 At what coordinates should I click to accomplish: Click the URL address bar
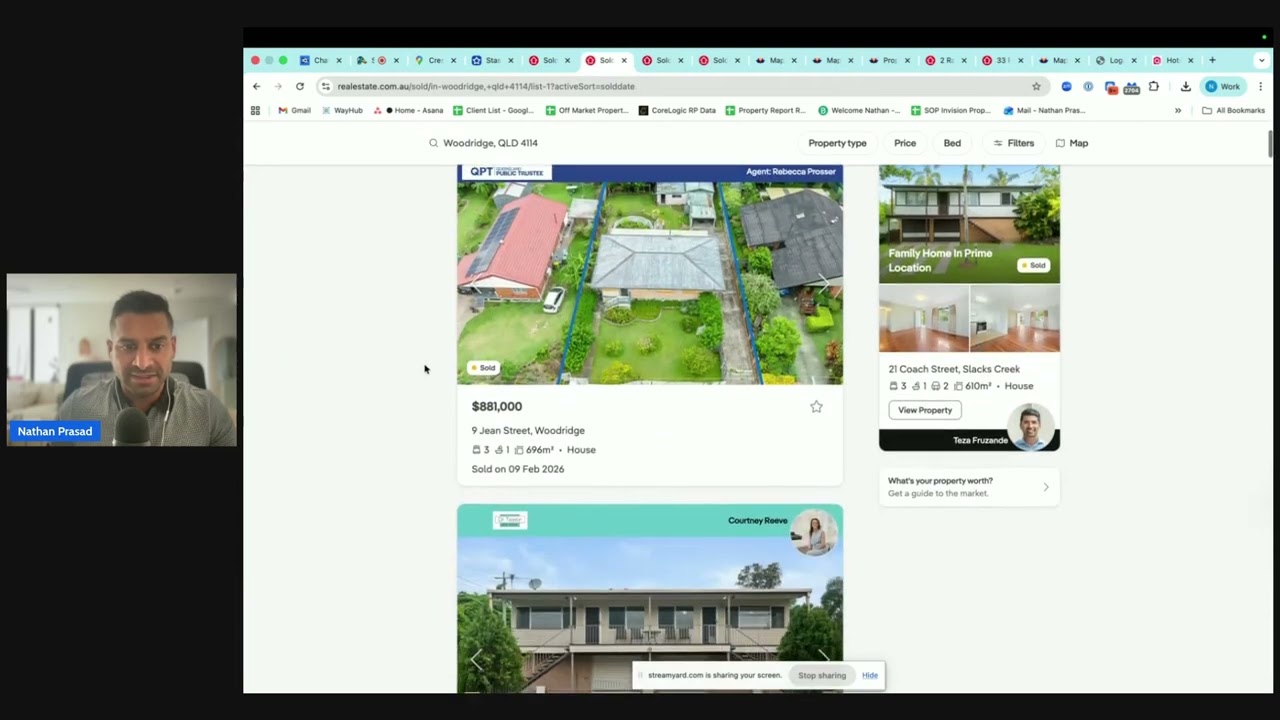(x=680, y=86)
